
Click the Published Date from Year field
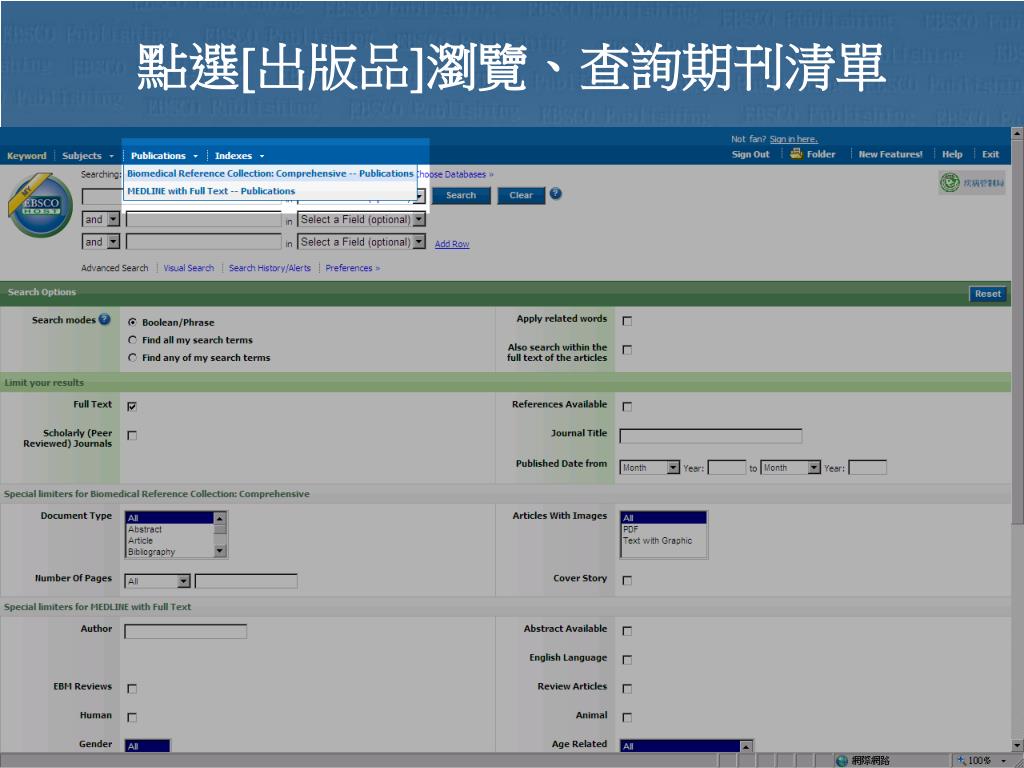pos(727,468)
